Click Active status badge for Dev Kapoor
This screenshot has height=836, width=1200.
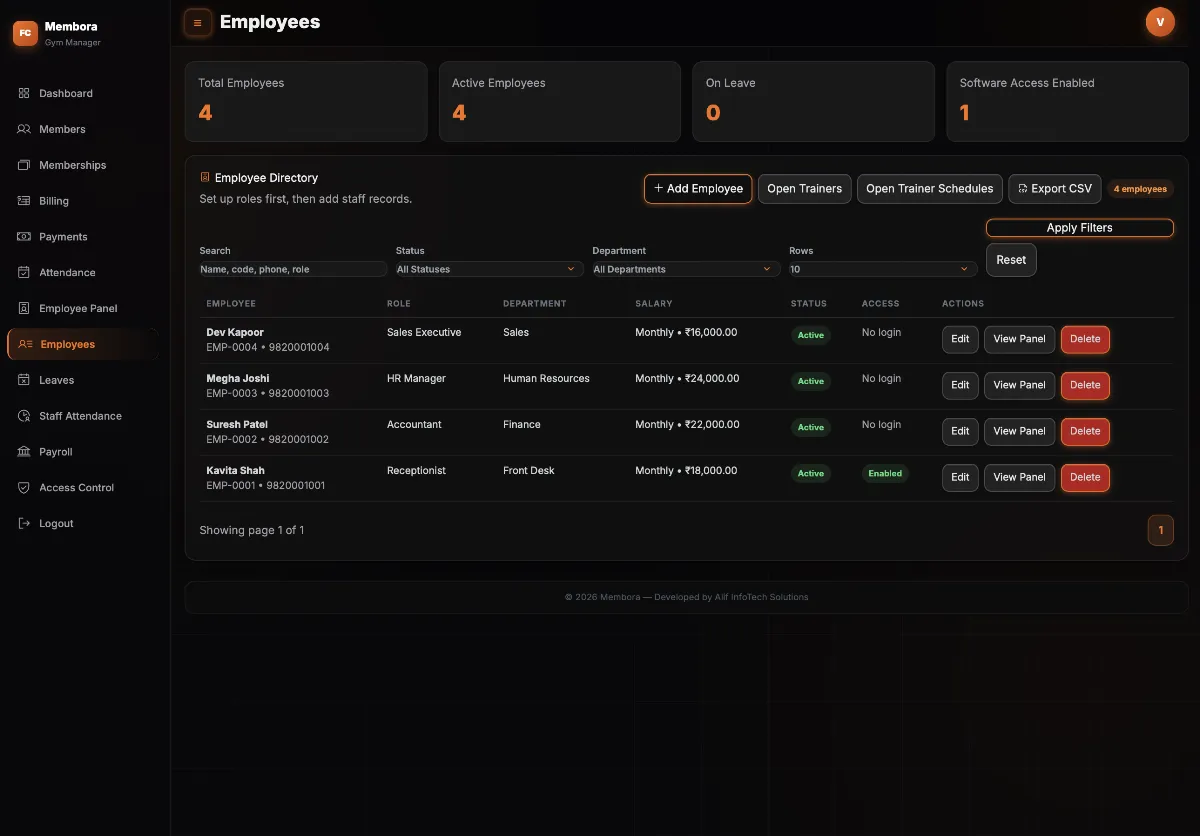pyautogui.click(x=811, y=335)
